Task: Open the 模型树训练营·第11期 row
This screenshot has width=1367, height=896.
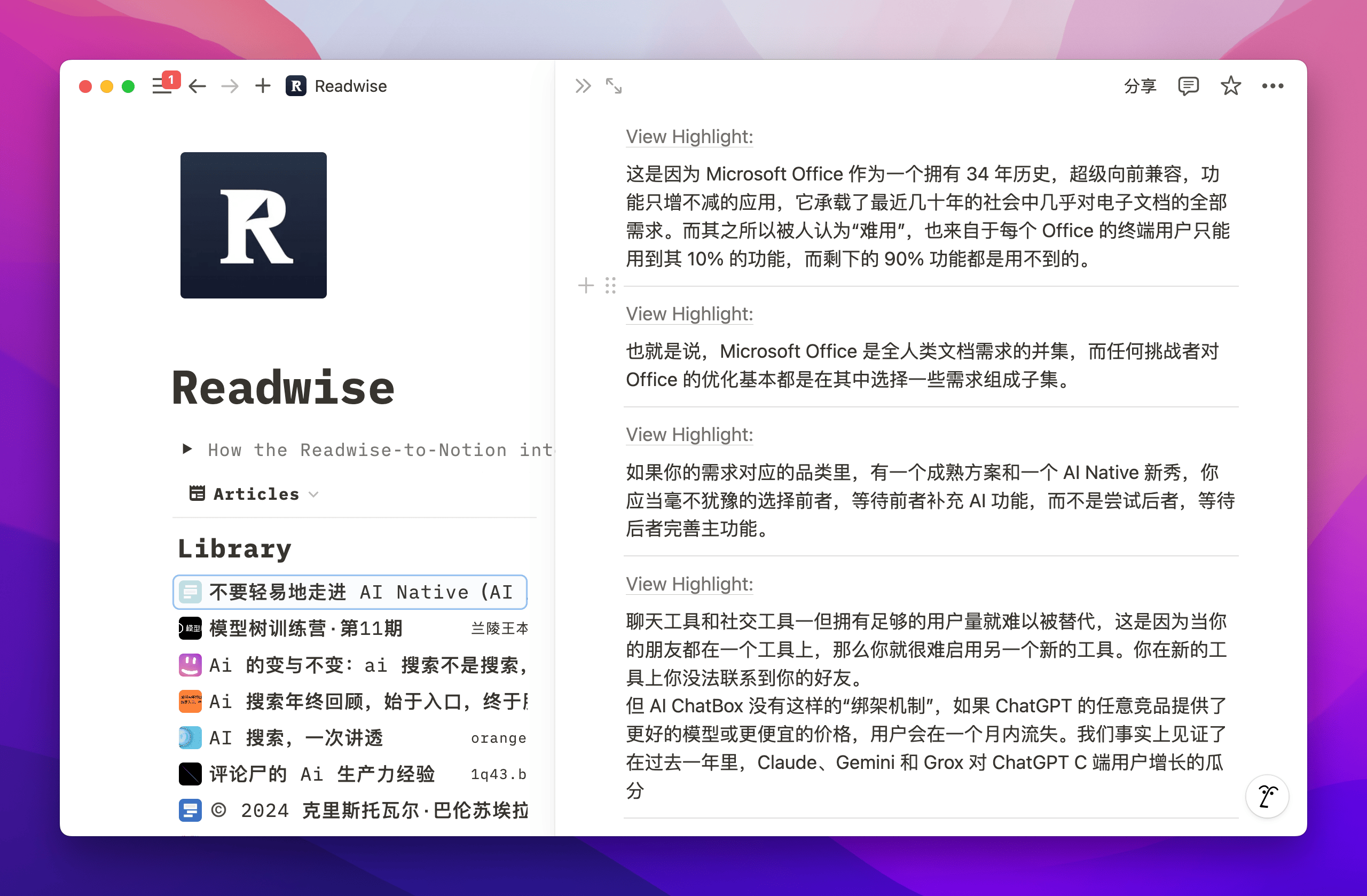Action: 350,628
